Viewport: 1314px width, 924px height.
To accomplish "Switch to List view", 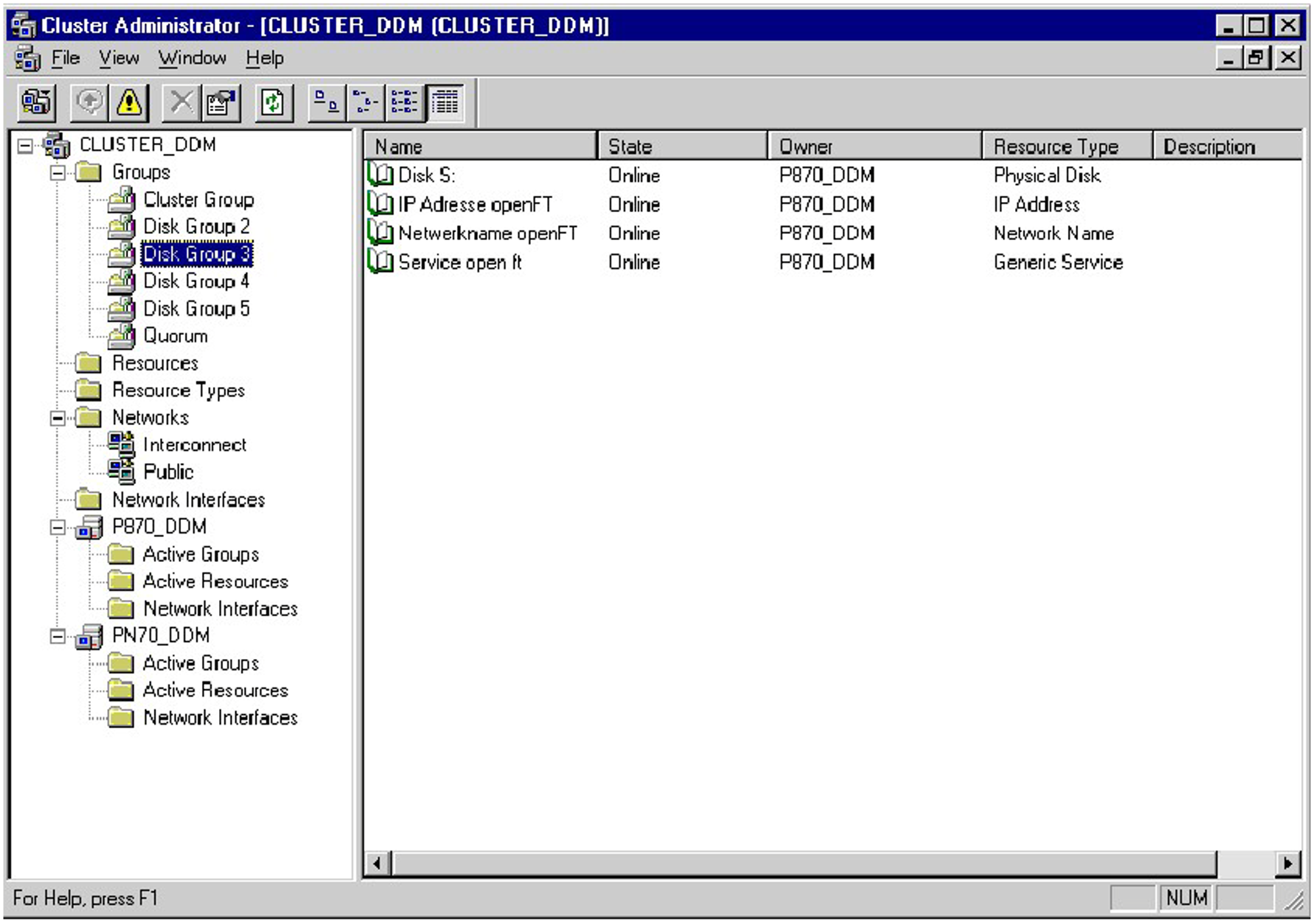I will [405, 103].
